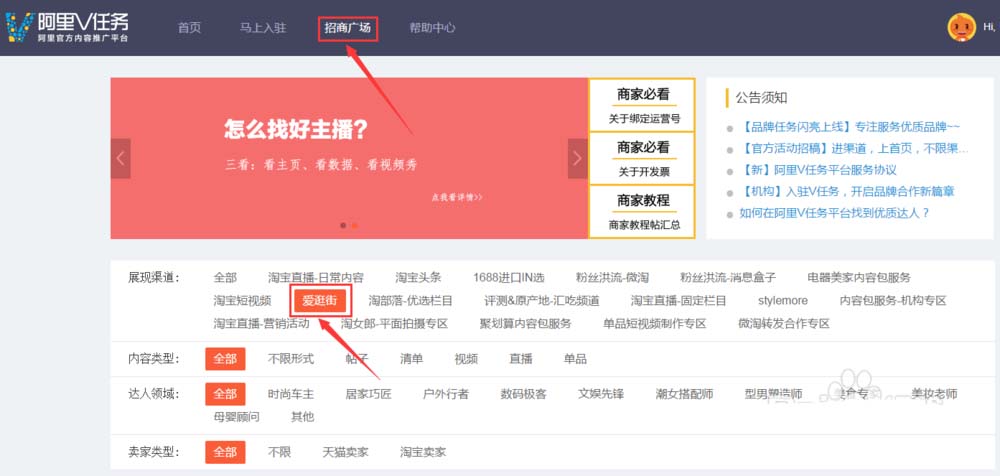
Task: Open 阿里V任务平台服务协议 announcement
Action: pos(818,170)
